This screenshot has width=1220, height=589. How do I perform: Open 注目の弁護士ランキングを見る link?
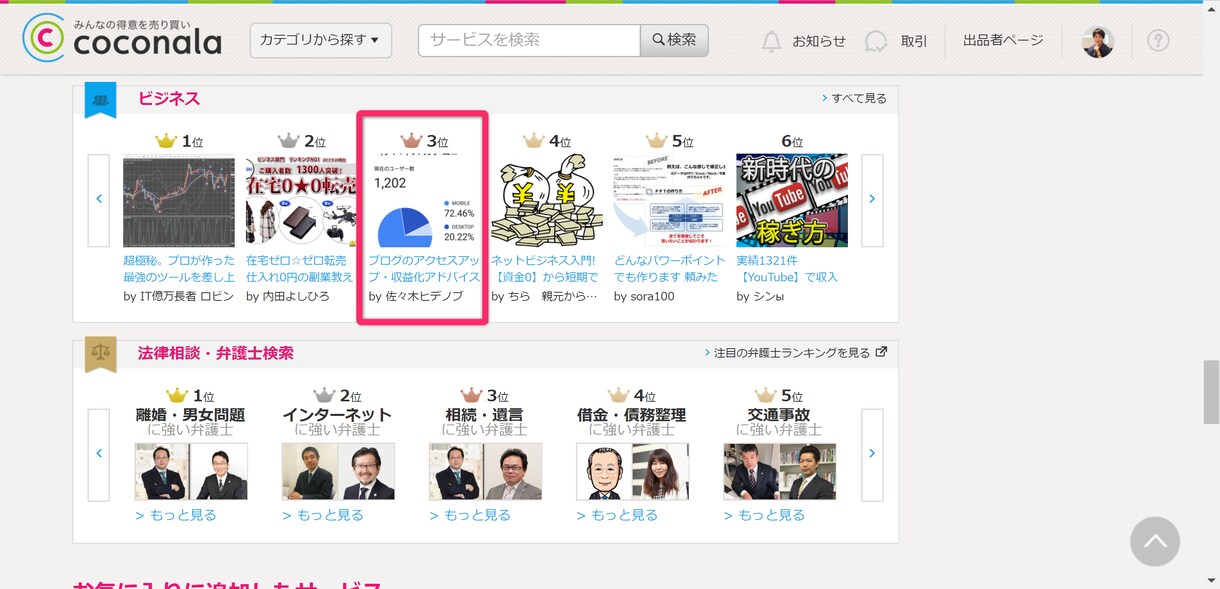coord(791,353)
